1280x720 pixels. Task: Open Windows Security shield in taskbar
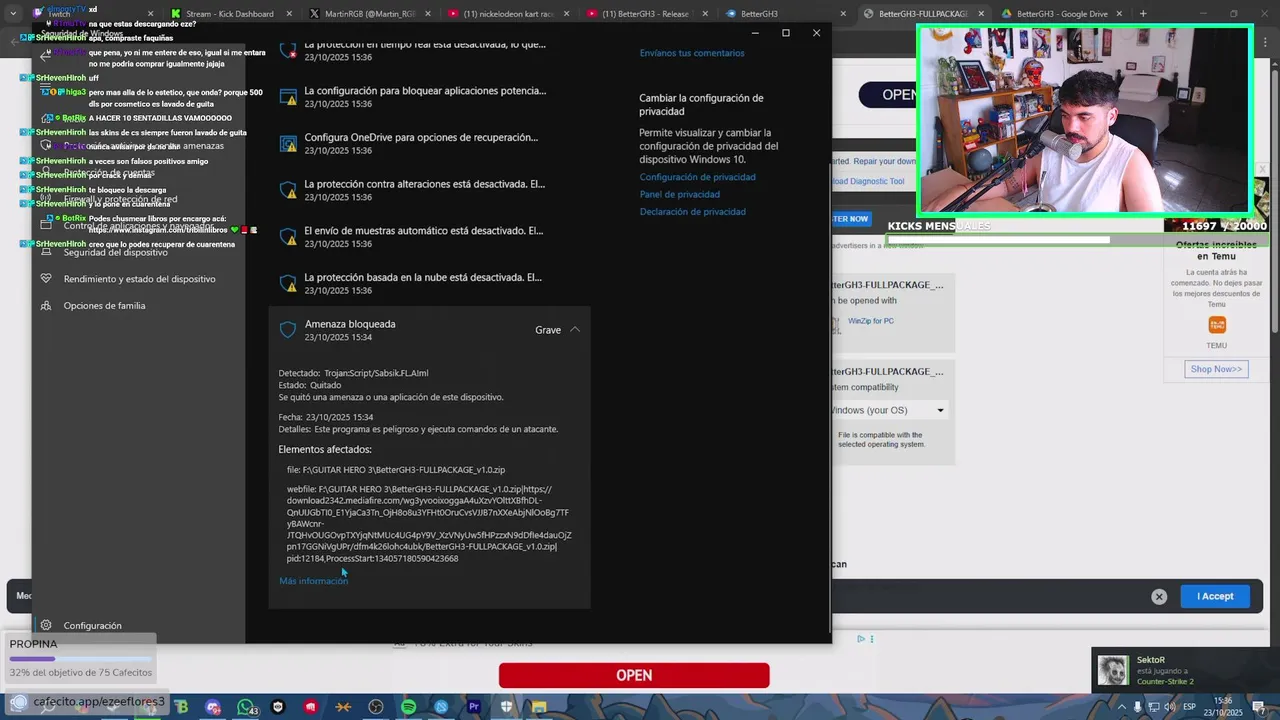tap(506, 707)
